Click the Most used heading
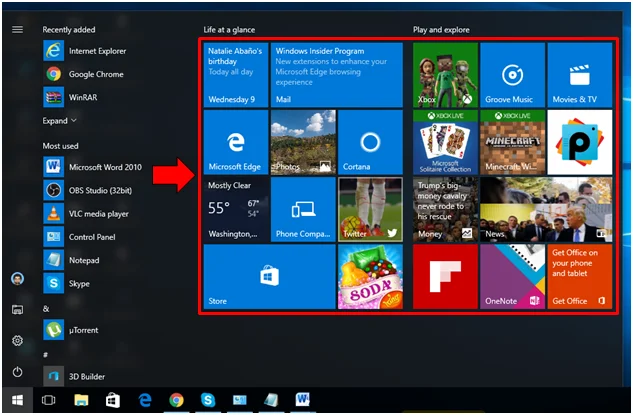 click(x=60, y=146)
